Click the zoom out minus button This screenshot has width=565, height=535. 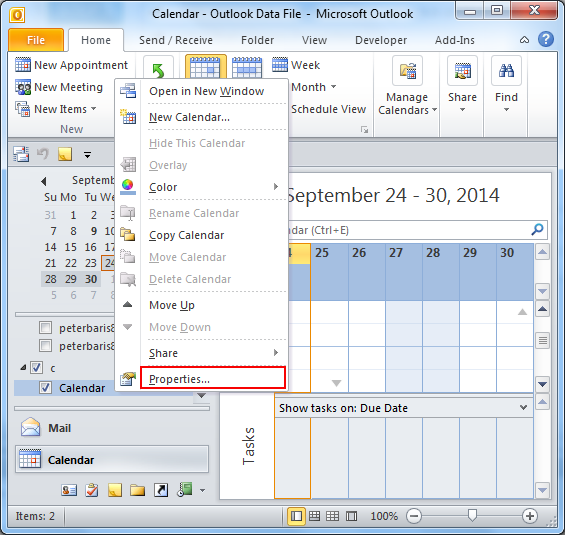414,516
